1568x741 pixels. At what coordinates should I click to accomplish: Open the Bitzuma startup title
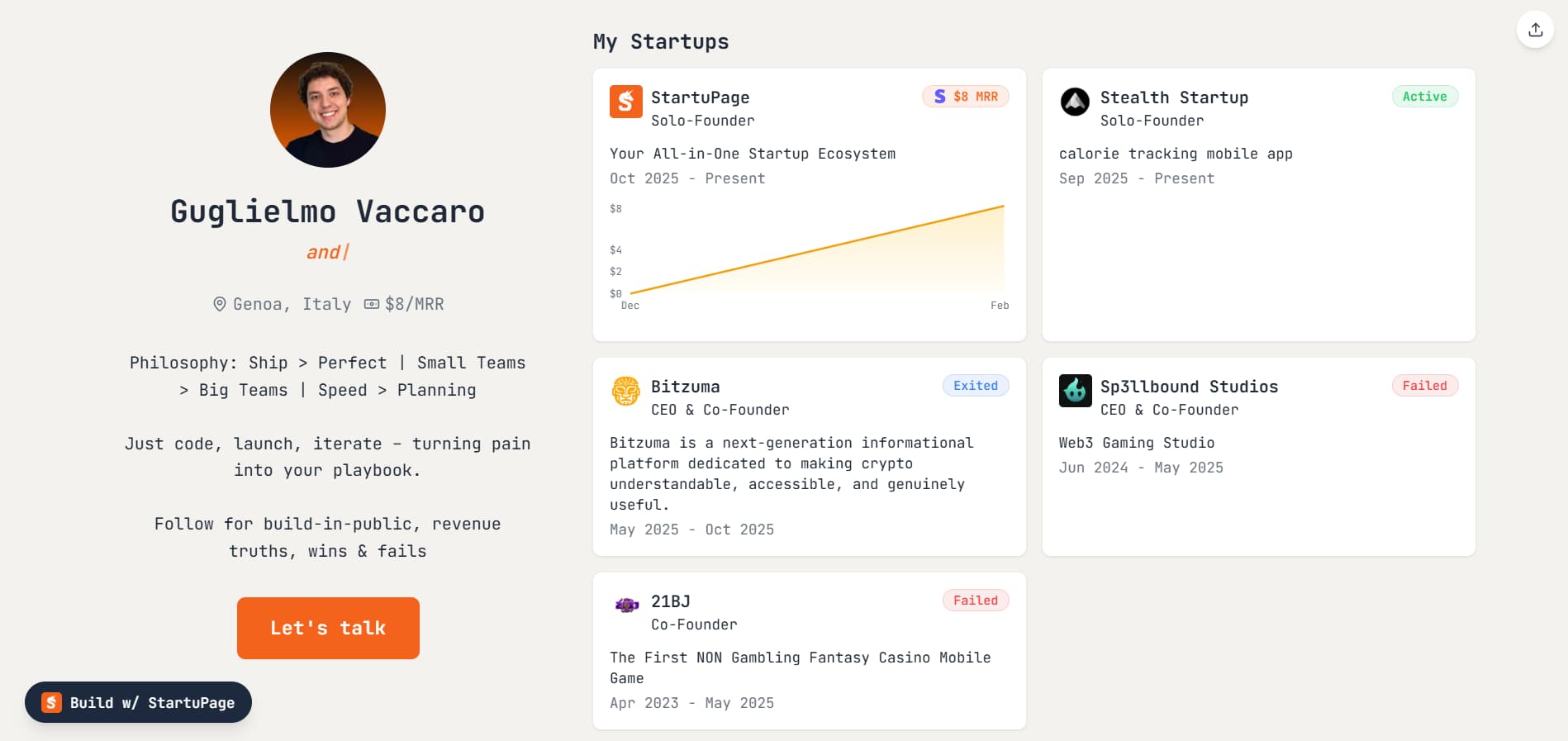coord(685,387)
